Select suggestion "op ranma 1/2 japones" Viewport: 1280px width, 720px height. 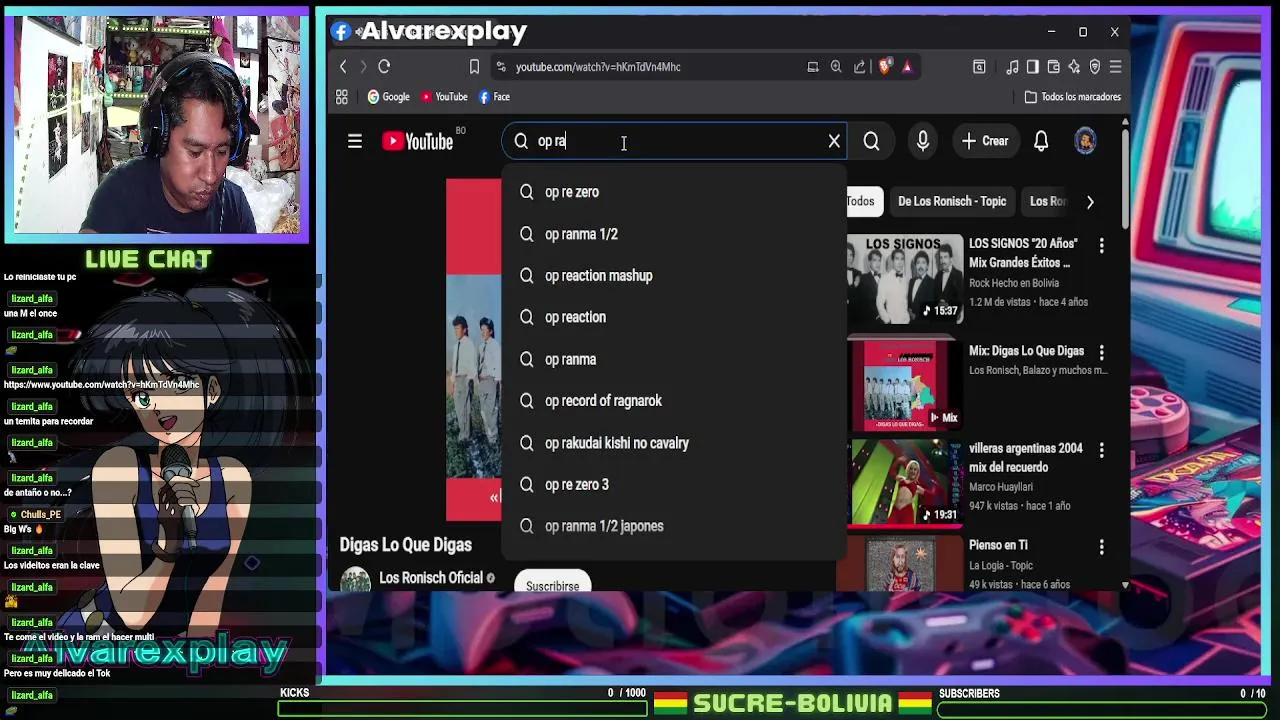(673, 526)
